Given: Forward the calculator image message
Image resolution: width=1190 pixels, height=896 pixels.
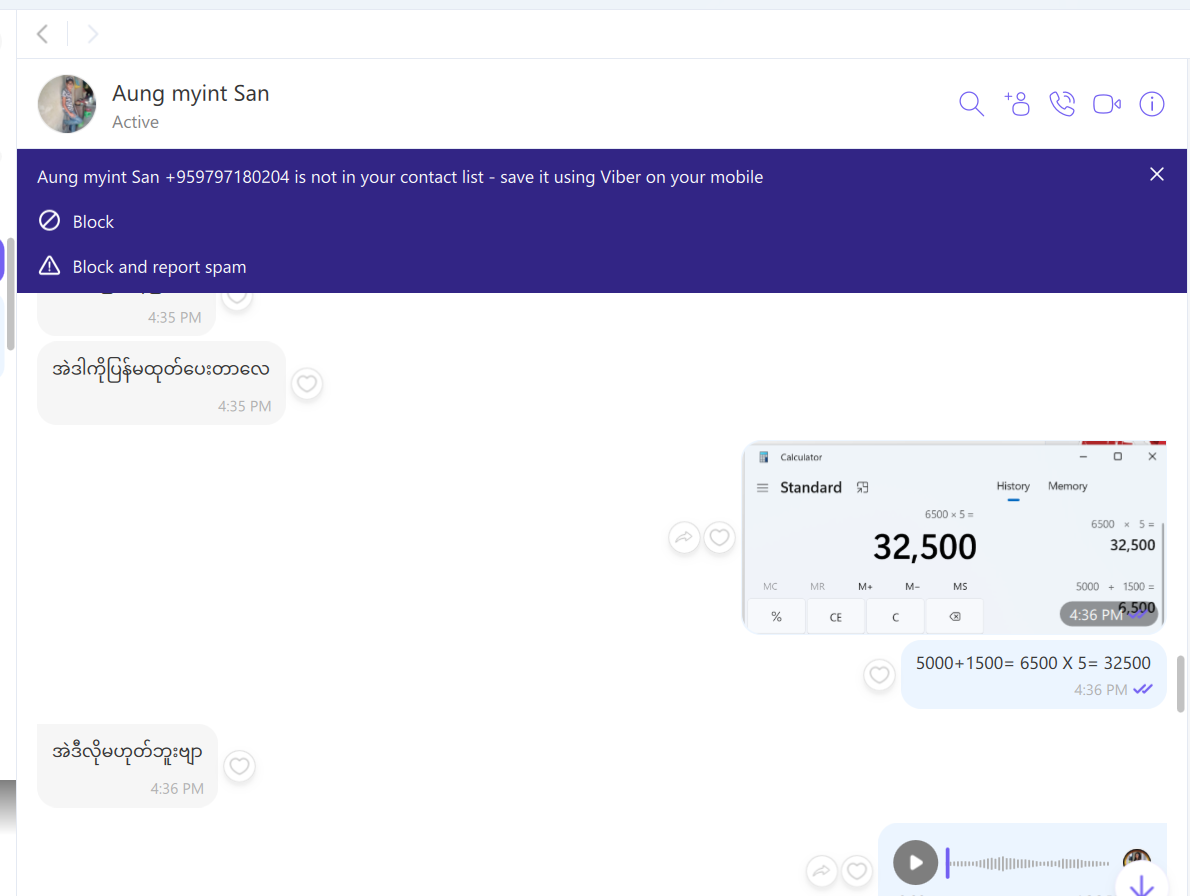Looking at the screenshot, I should coord(684,538).
